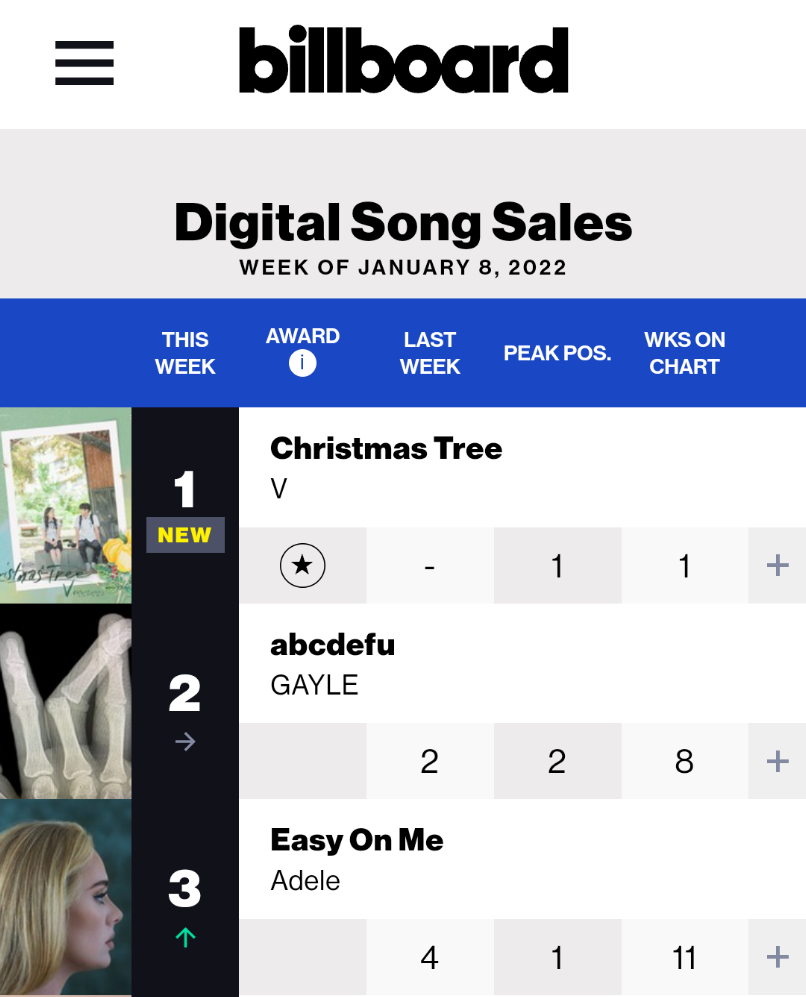This screenshot has height=997, width=806.
Task: Open the Christmas Tree song title
Action: [x=386, y=448]
